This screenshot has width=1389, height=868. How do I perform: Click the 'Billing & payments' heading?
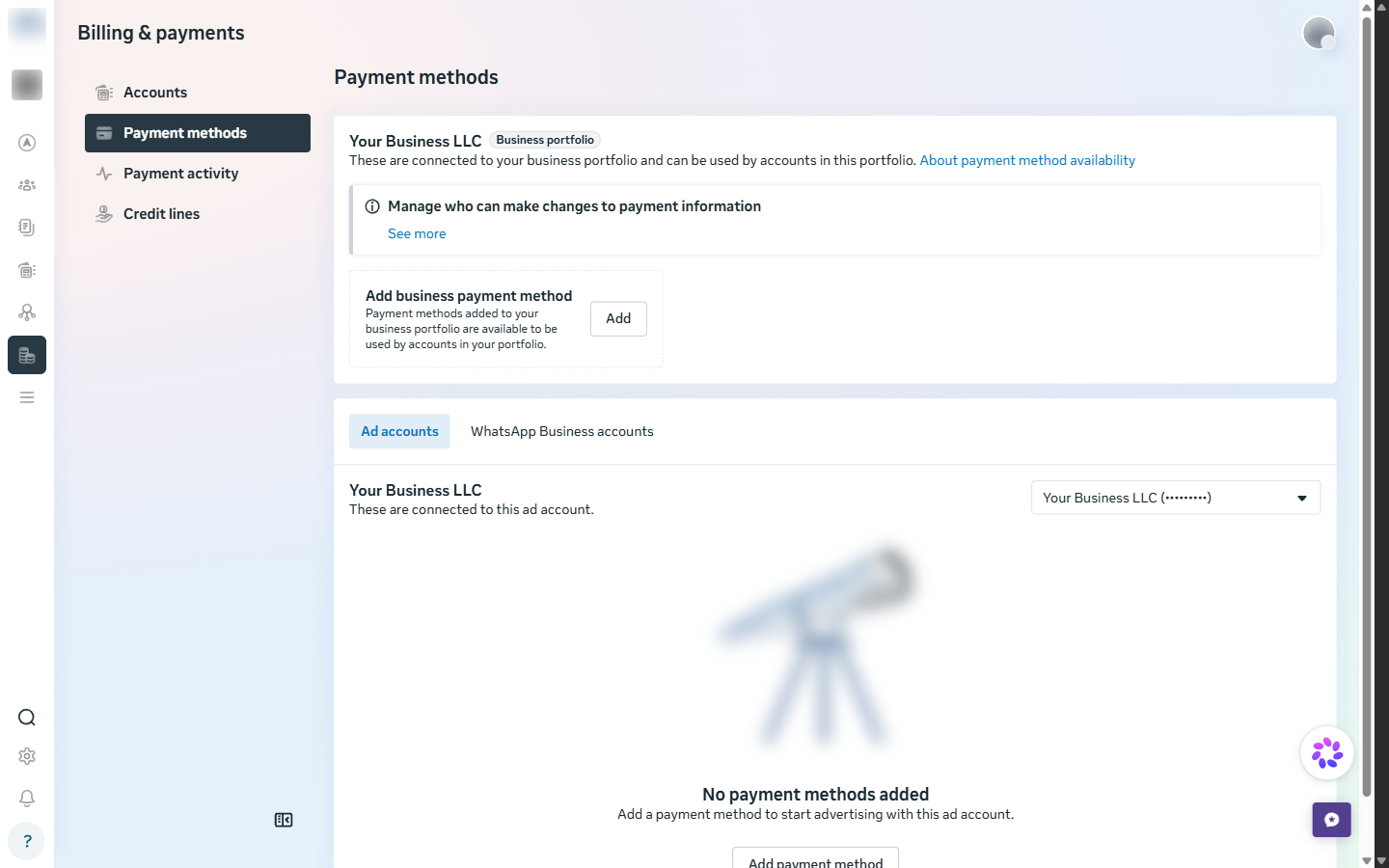point(161,33)
